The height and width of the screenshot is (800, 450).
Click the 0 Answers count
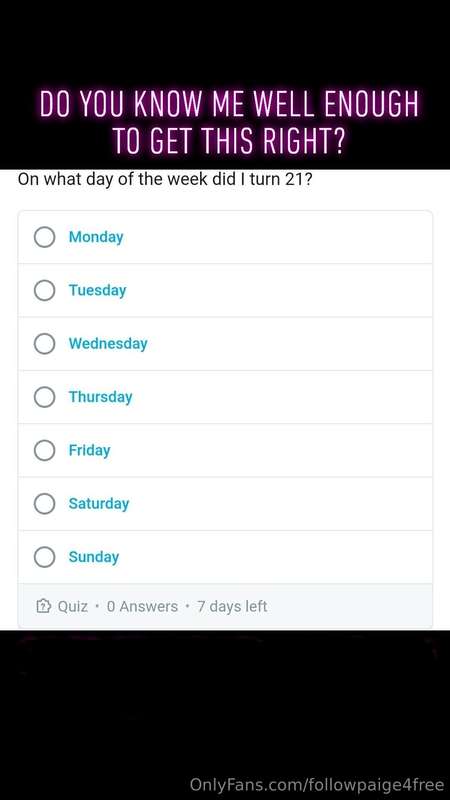(x=142, y=607)
